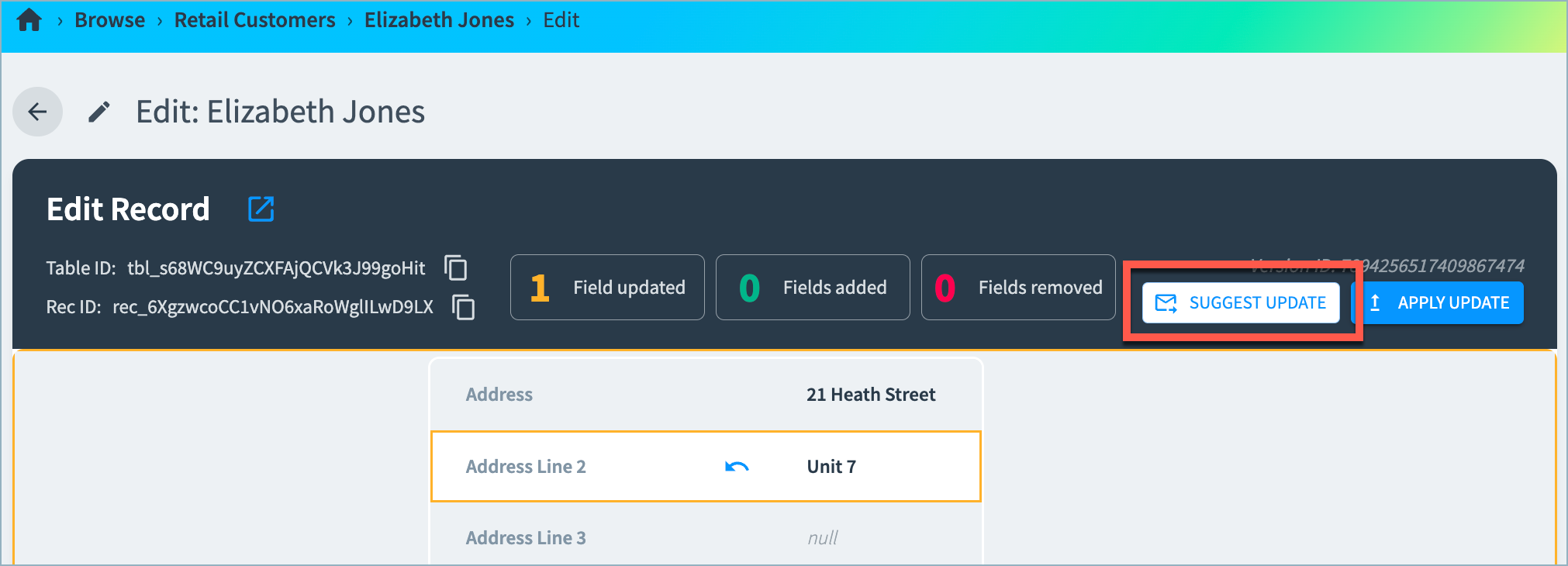Viewport: 1568px width, 566px height.
Task: Click the envelope icon on Suggest Update
Action: pyautogui.click(x=1166, y=303)
